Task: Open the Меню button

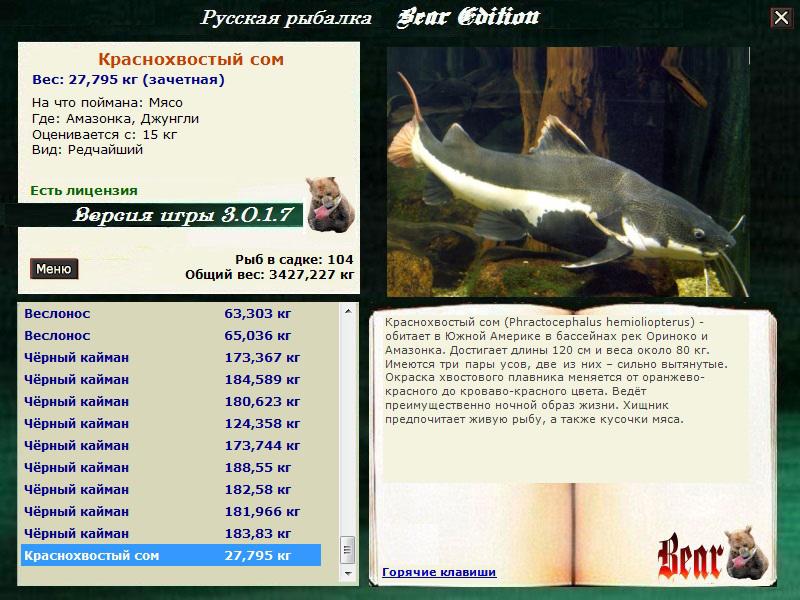Action: 53,269
